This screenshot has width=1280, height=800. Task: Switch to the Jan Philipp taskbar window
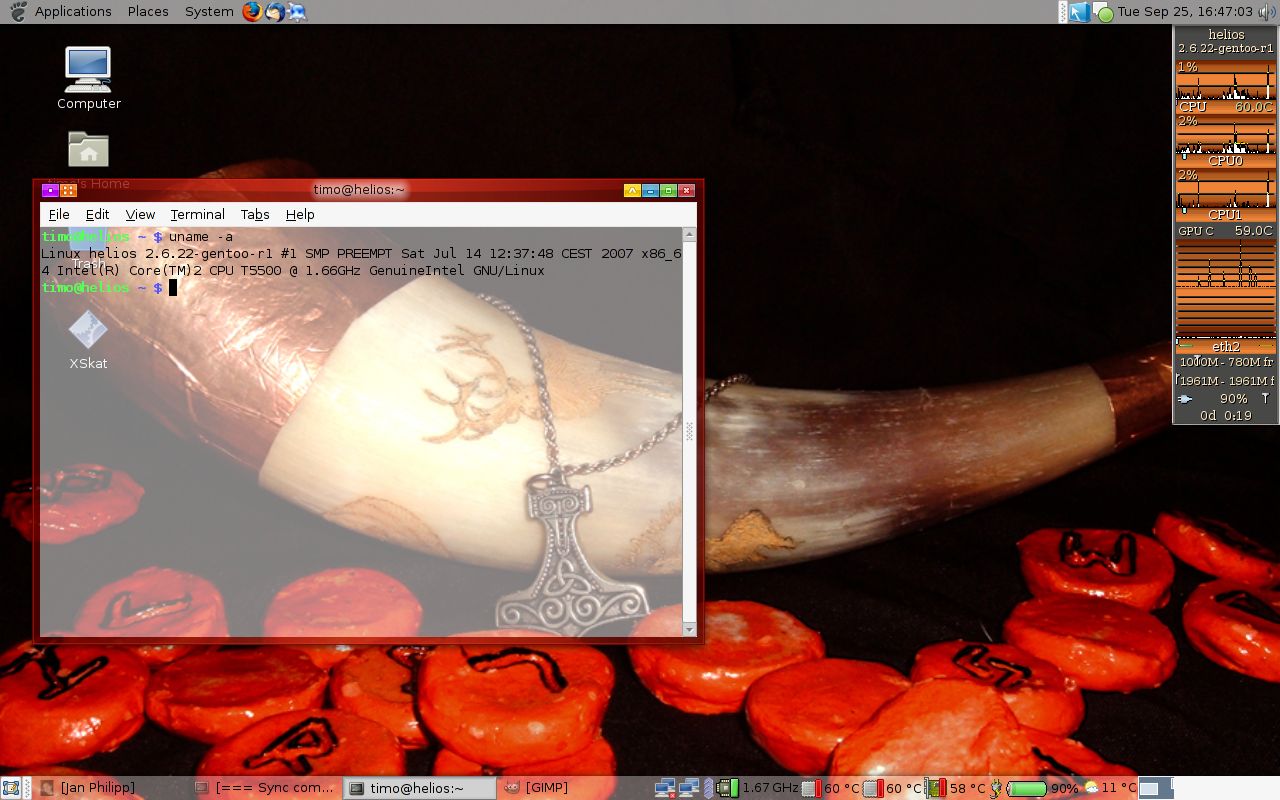pyautogui.click(x=106, y=788)
